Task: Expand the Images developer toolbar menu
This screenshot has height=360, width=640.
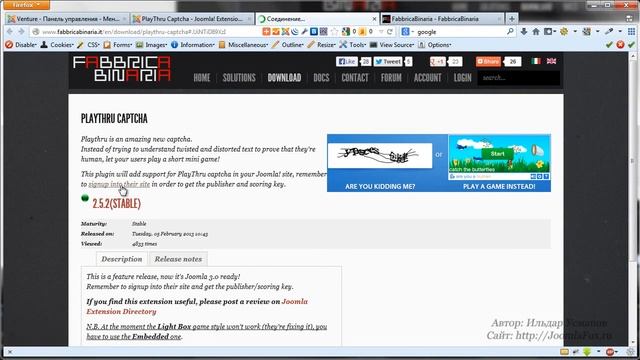Action: click(x=152, y=45)
